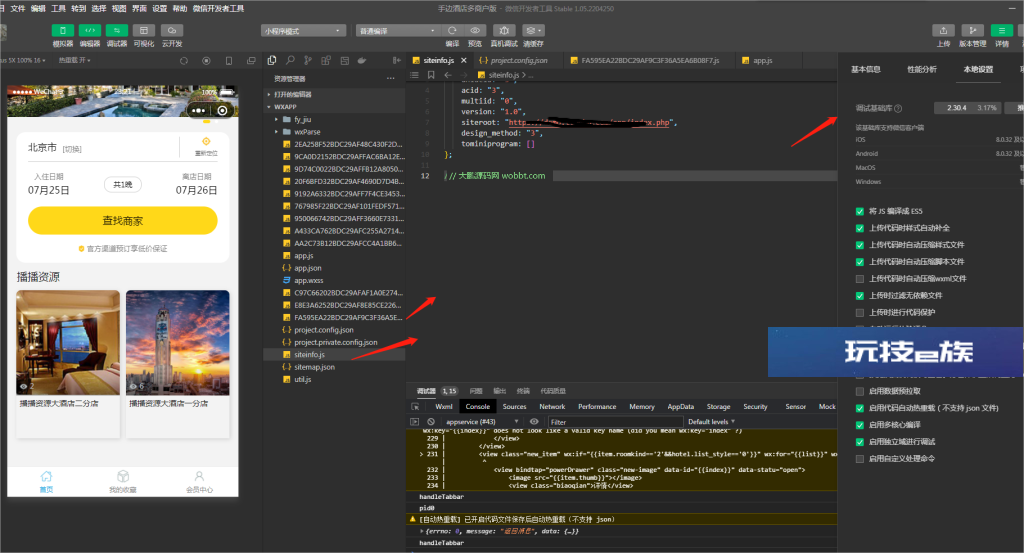The width and height of the screenshot is (1024, 553).
Task: Switch to the 性能分析 tab
Action: 921,69
